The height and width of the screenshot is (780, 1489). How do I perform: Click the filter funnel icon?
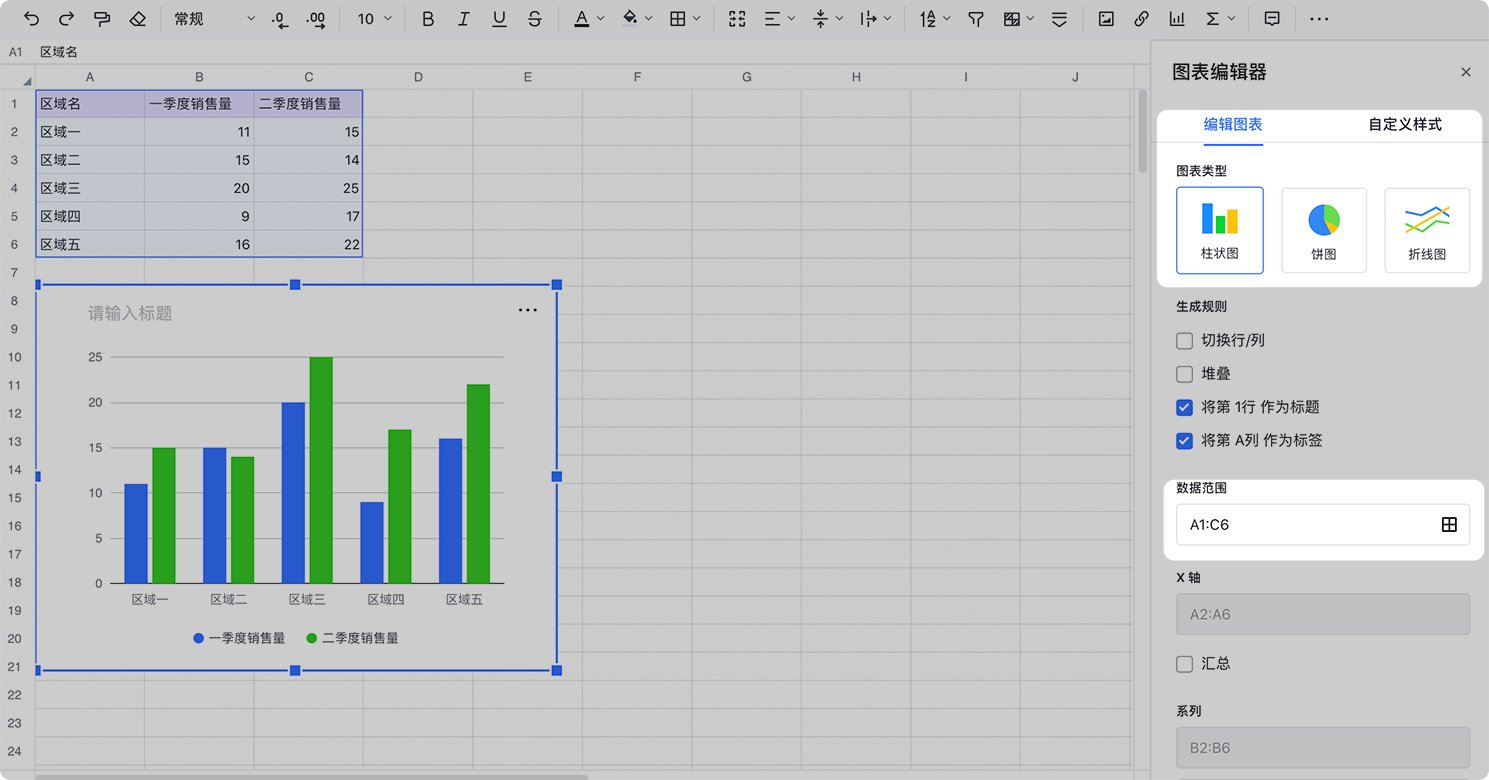pos(976,19)
